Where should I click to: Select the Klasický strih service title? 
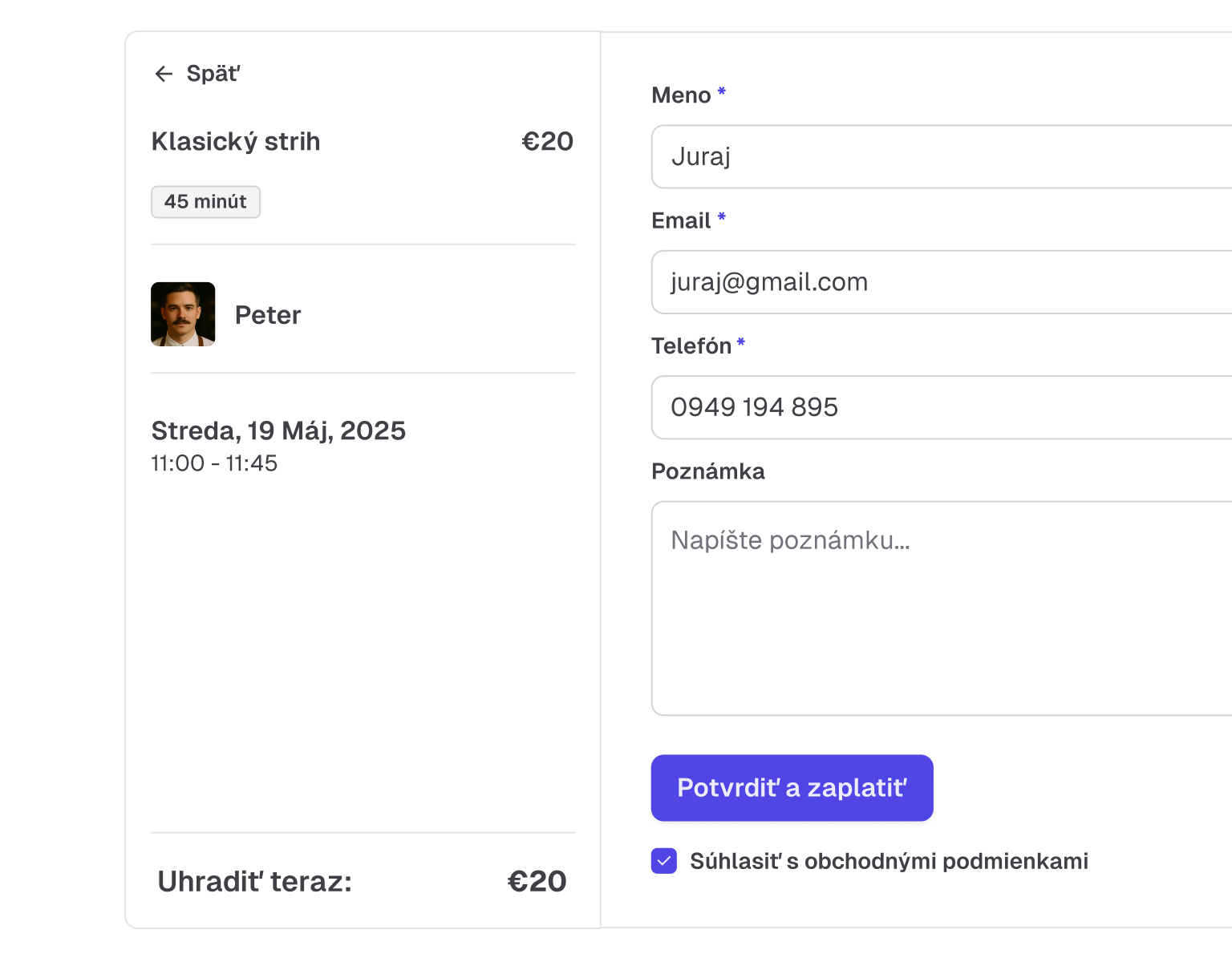click(236, 141)
